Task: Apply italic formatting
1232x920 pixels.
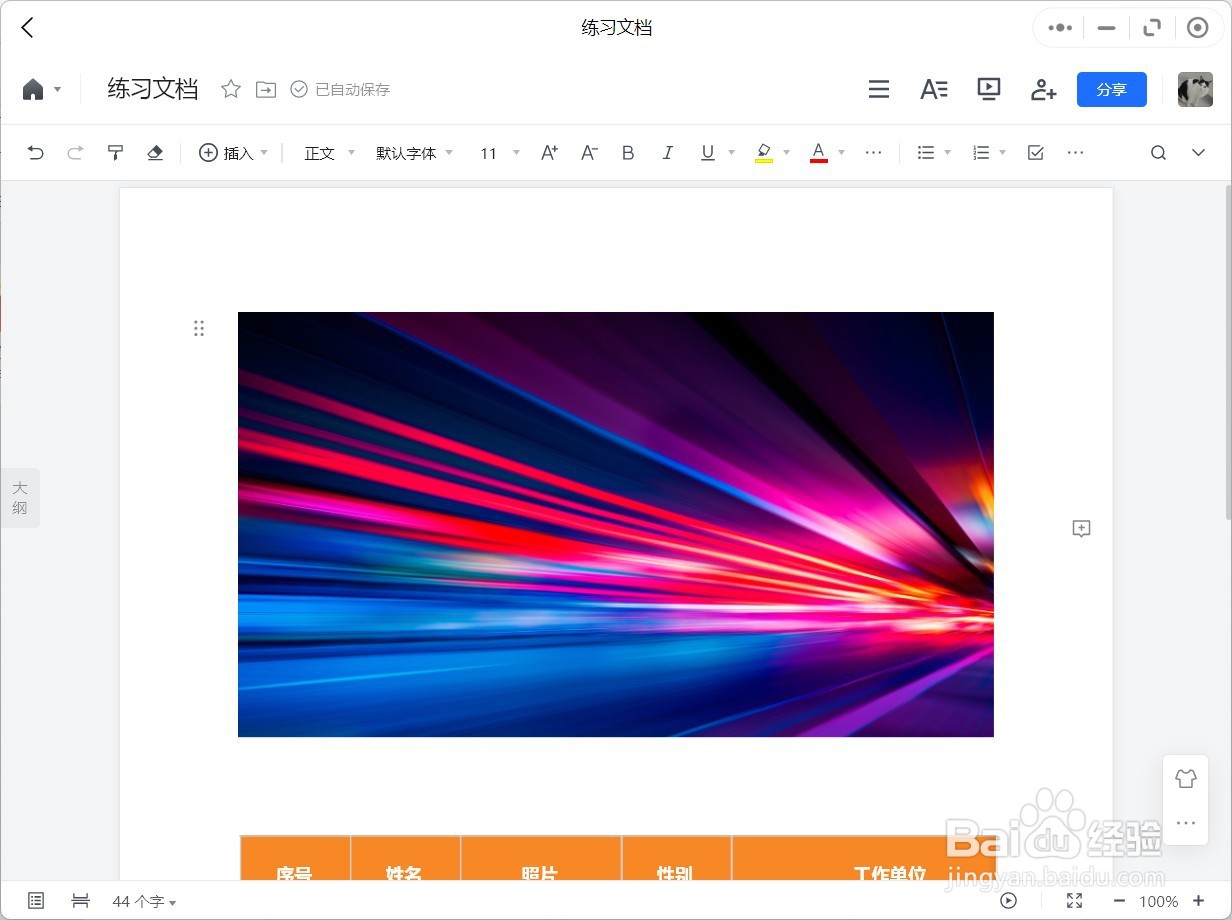Action: [x=667, y=152]
